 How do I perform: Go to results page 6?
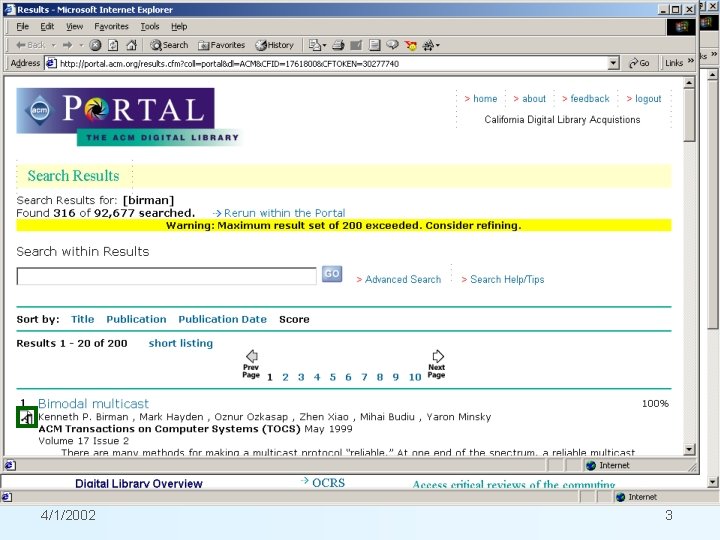coord(348,377)
